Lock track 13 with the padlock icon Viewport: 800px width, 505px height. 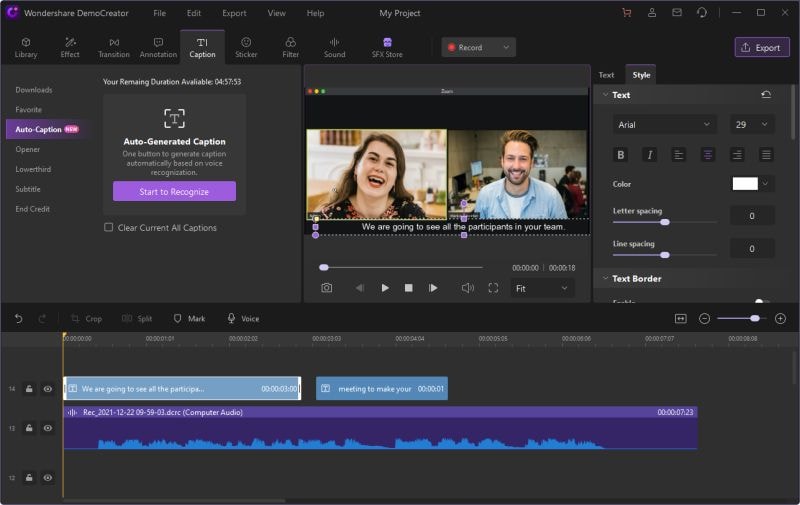pos(29,428)
